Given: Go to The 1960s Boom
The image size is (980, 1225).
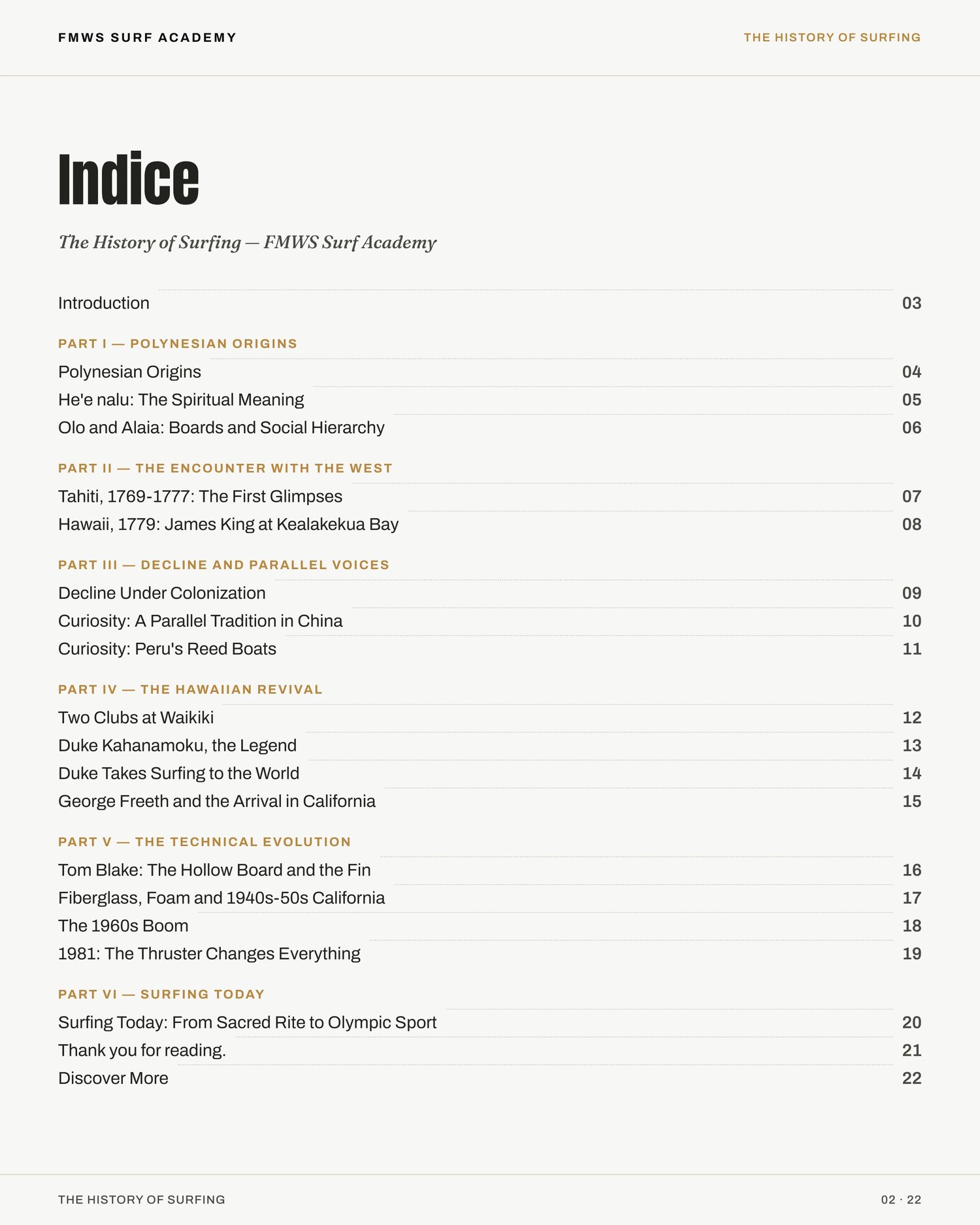Looking at the screenshot, I should pos(489,926).
